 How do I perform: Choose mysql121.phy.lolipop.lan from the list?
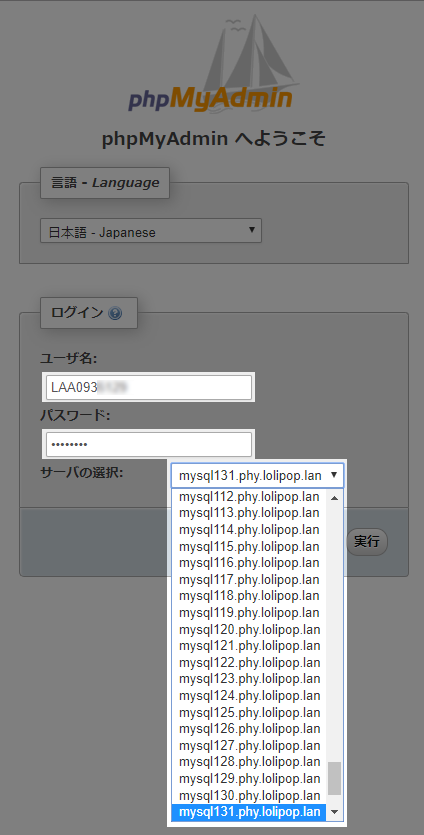(x=249, y=646)
